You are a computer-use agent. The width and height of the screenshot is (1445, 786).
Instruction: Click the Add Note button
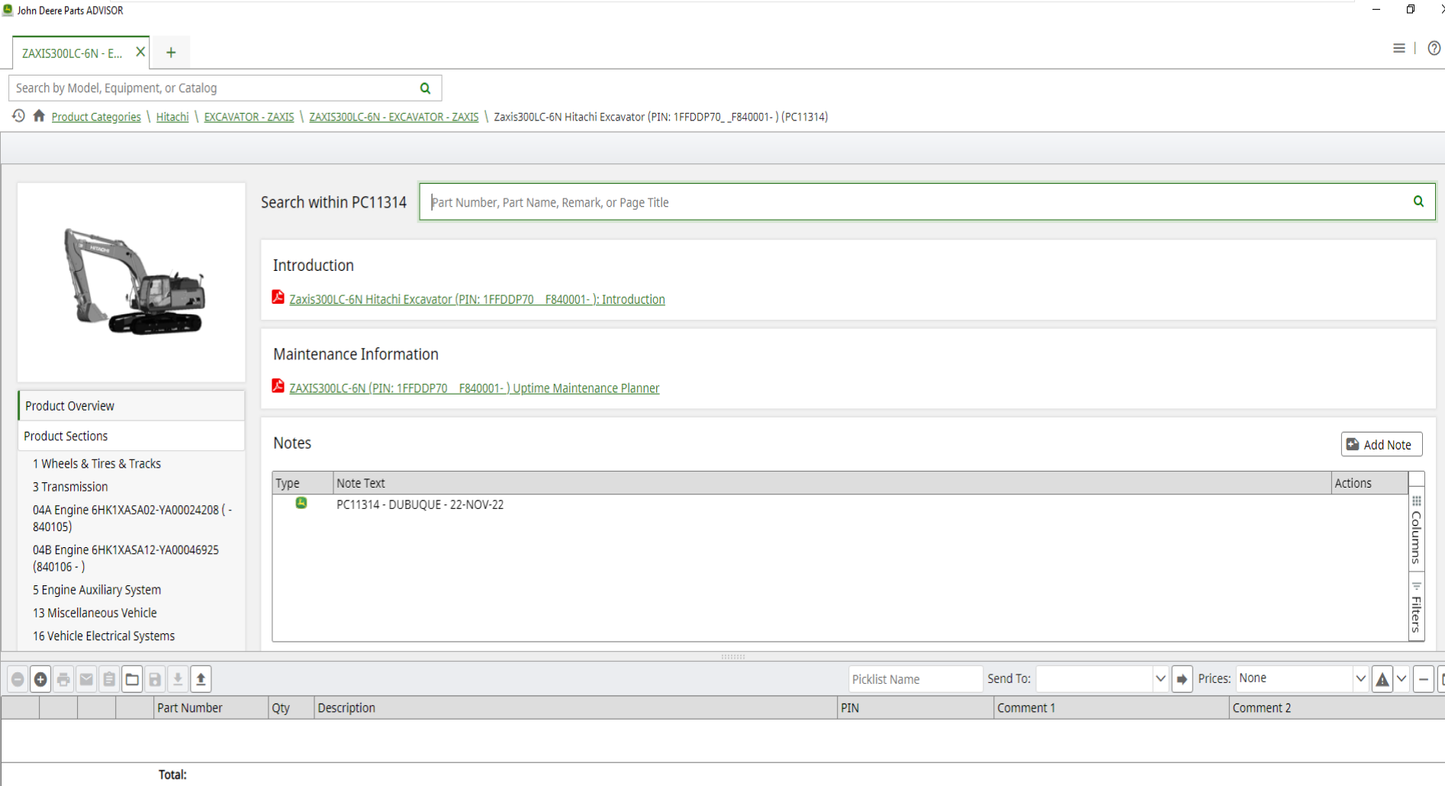click(1381, 444)
